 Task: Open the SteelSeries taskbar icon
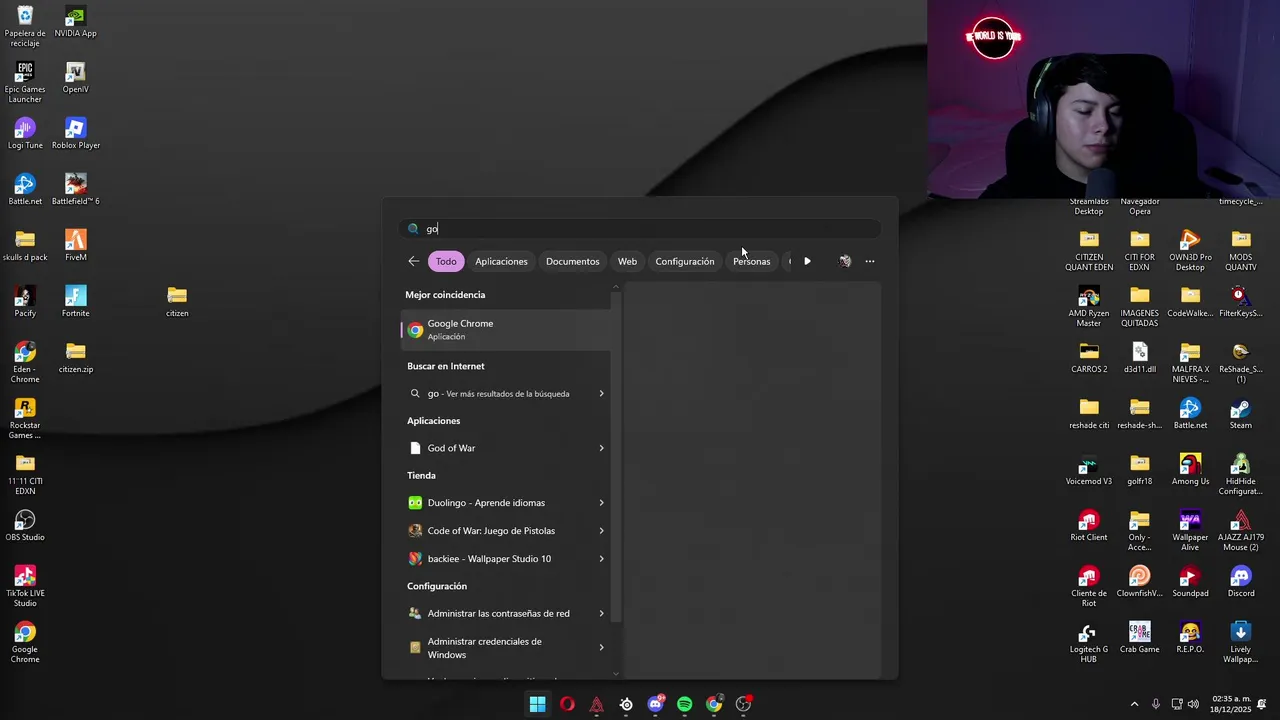[x=626, y=704]
